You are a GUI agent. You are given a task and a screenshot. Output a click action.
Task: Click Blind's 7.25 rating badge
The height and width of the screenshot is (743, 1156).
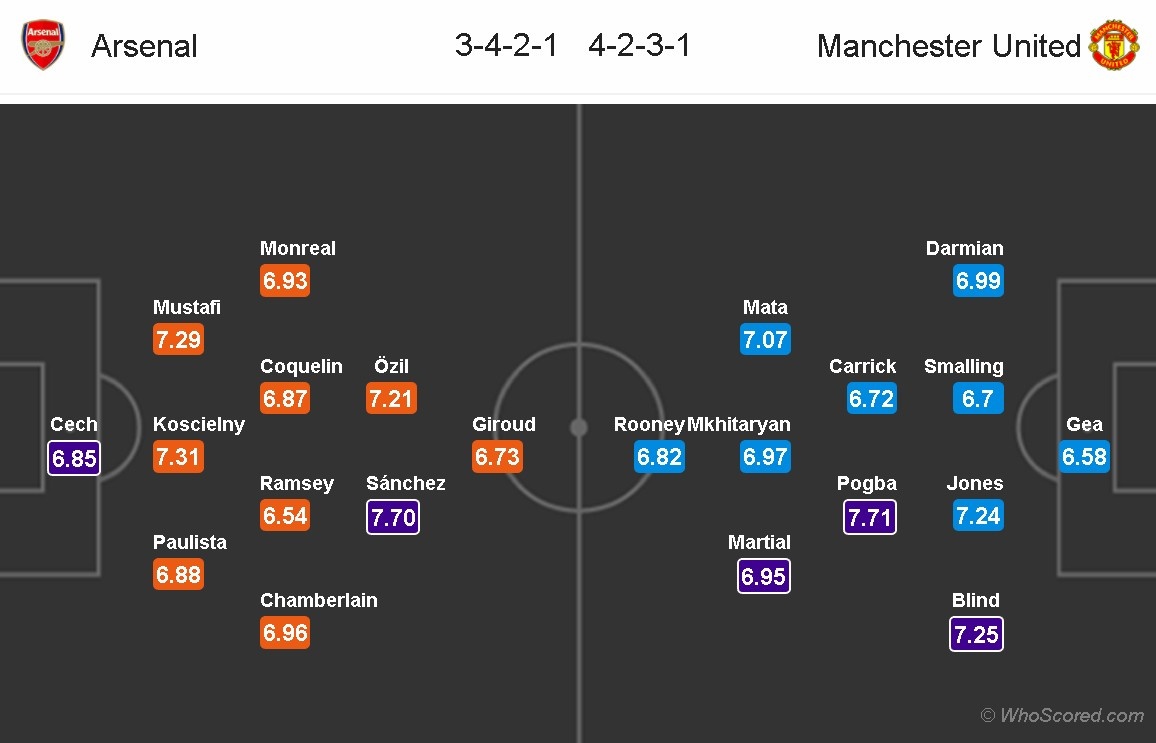point(976,634)
